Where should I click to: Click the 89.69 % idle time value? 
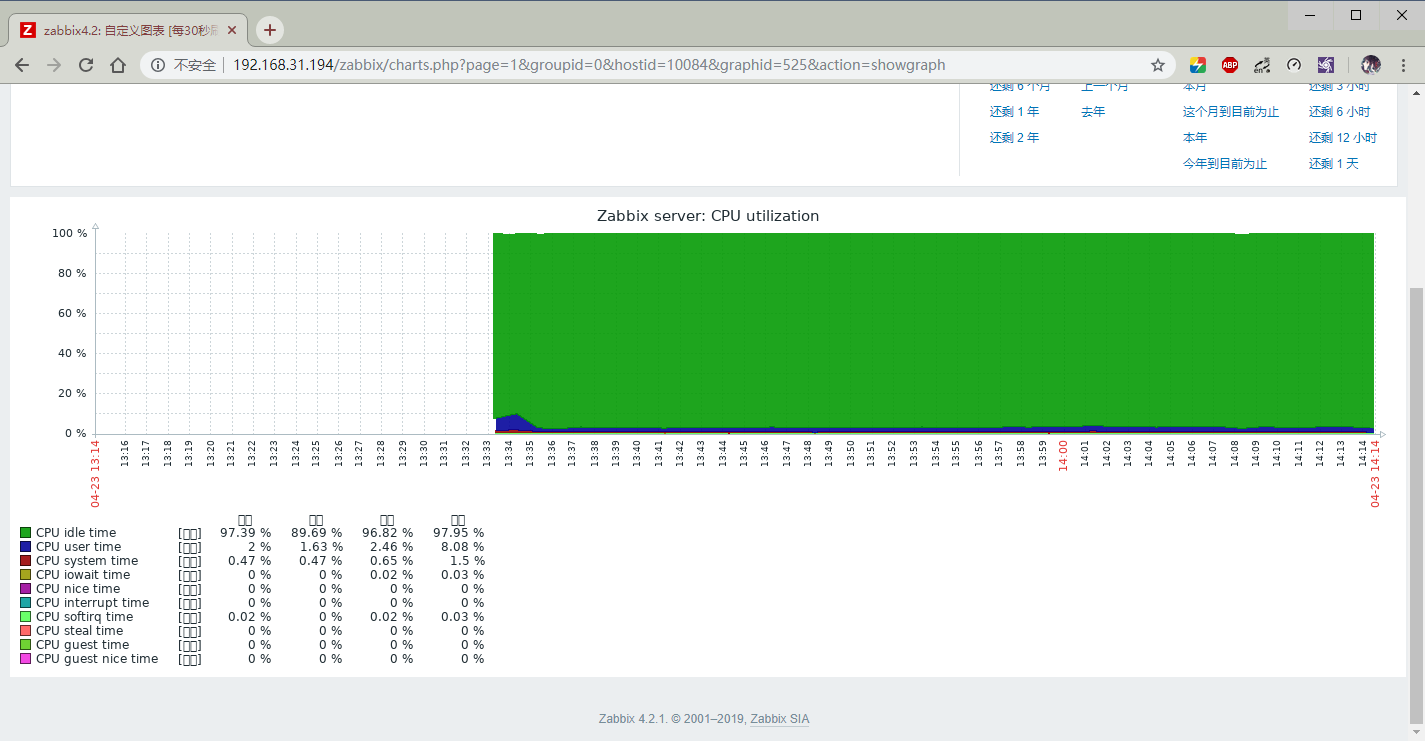tap(317, 533)
